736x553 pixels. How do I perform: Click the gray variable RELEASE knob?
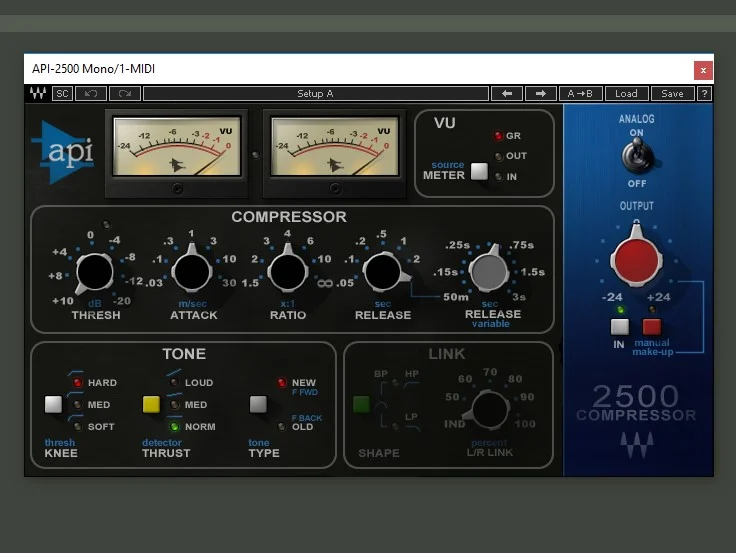click(x=489, y=270)
